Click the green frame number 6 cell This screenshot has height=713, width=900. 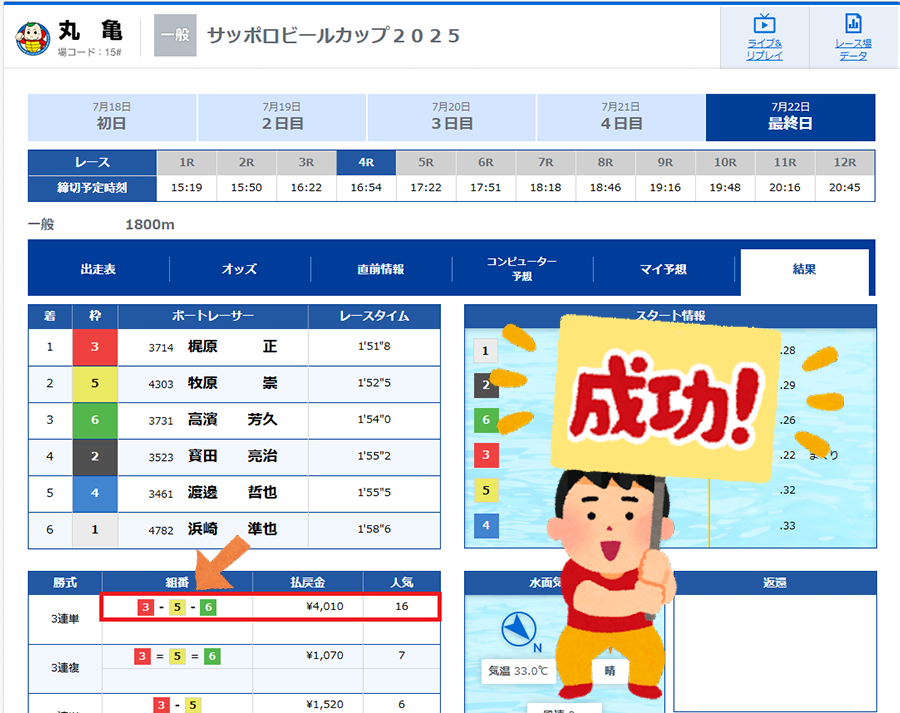pyautogui.click(x=95, y=420)
